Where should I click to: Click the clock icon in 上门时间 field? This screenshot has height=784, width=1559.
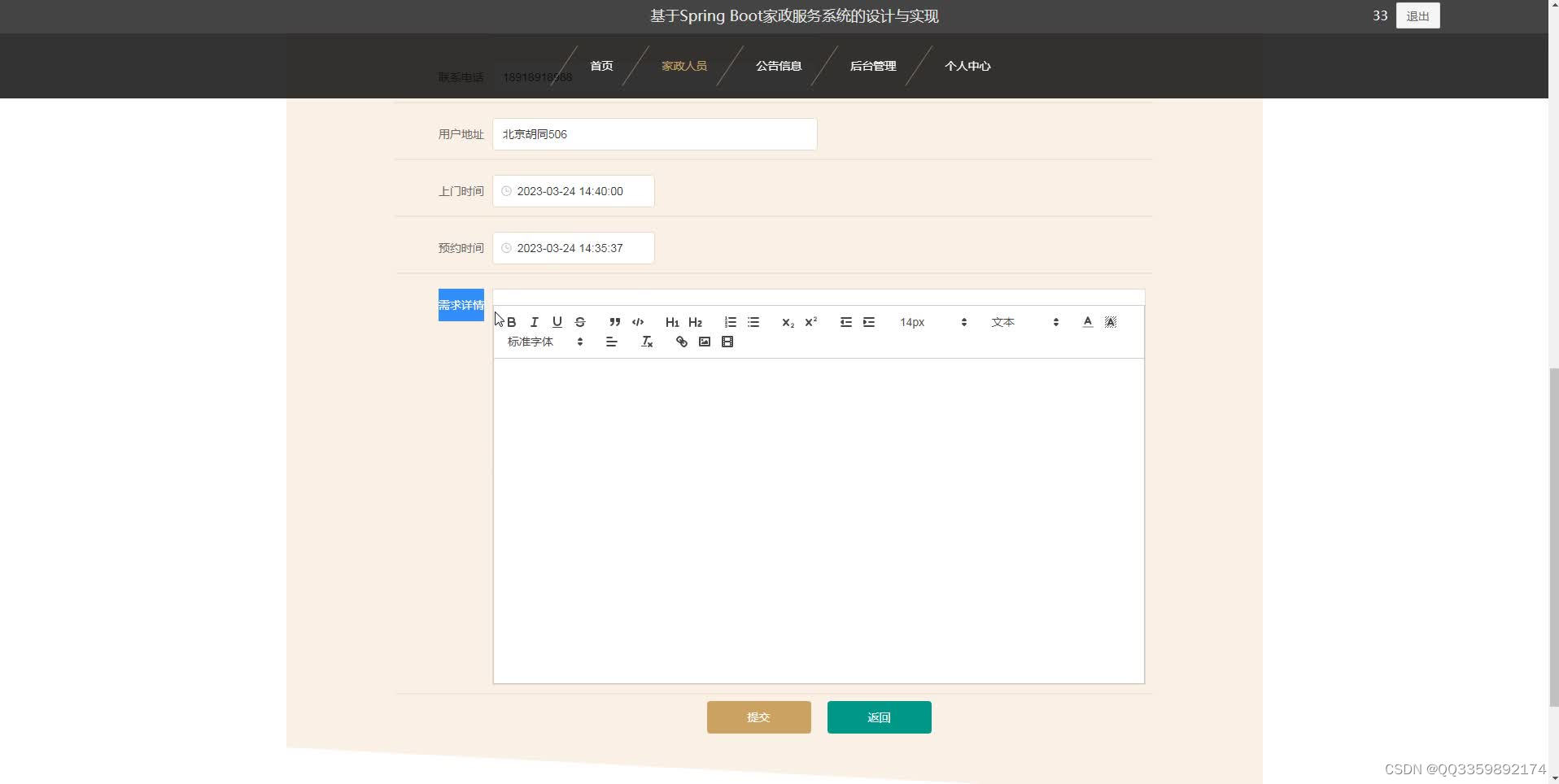(506, 191)
